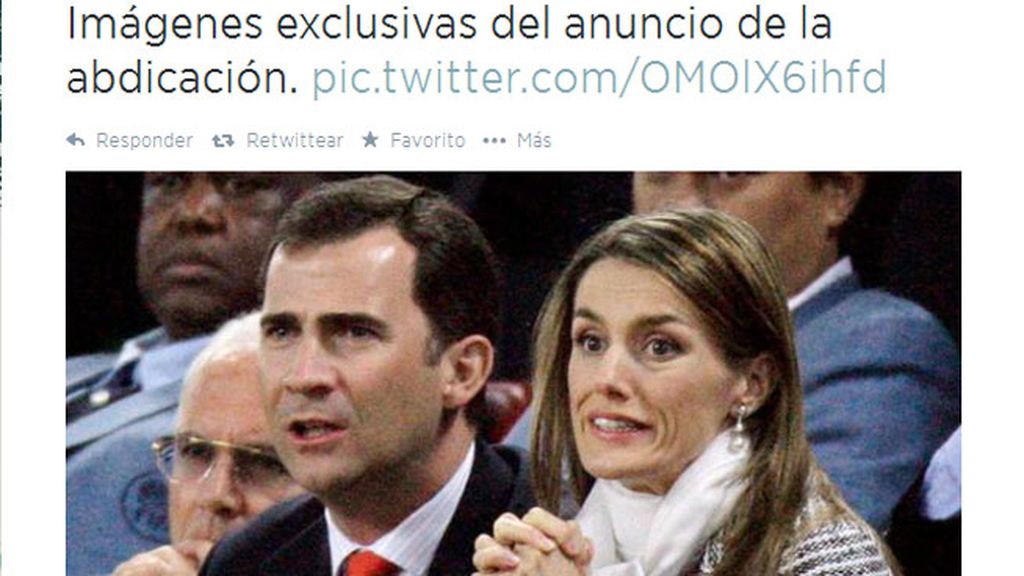Open the attached tweet photo
This screenshot has width=1024, height=576.
pyautogui.click(x=513, y=374)
